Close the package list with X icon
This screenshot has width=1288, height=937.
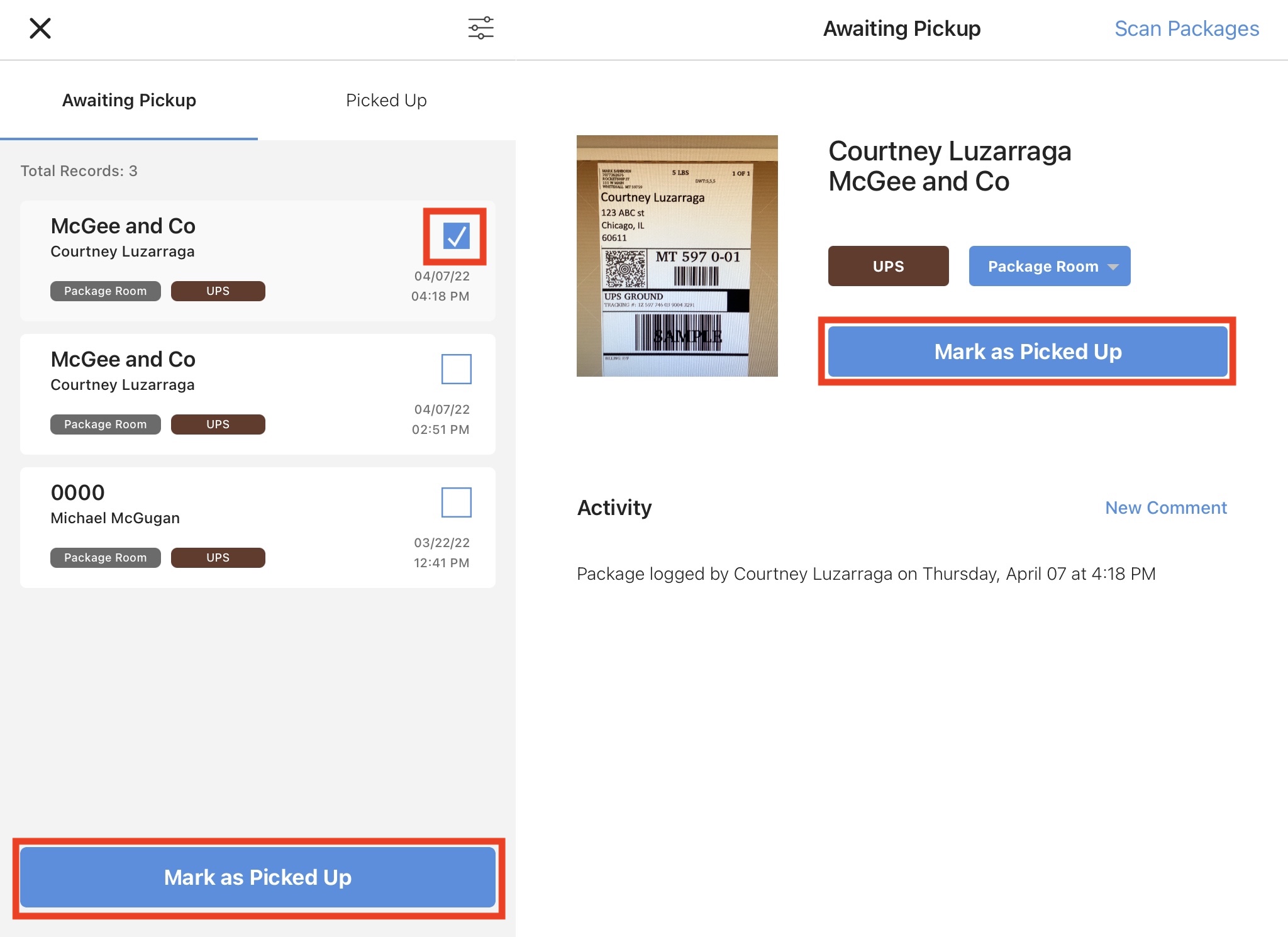40,28
